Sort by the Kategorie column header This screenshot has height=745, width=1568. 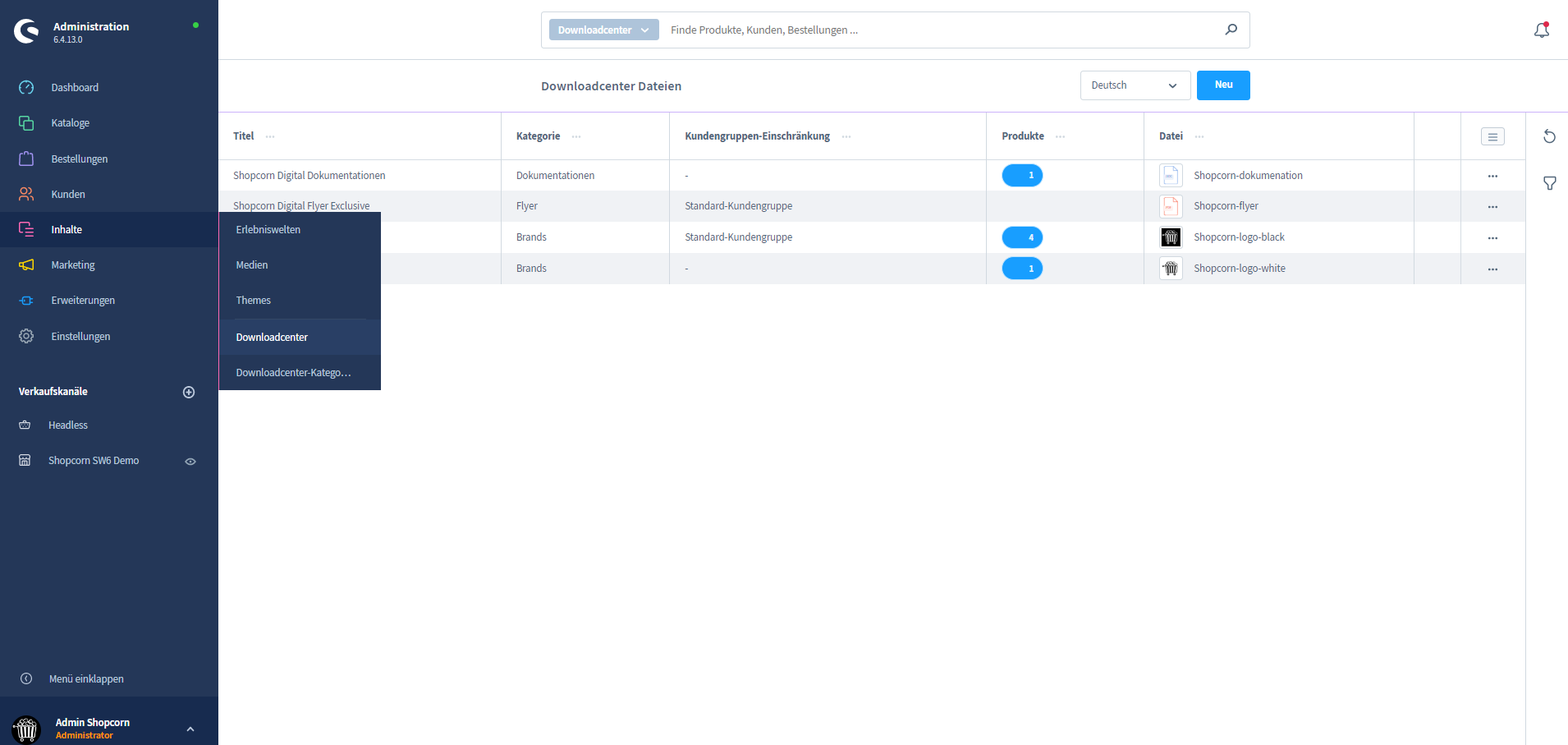click(x=538, y=136)
